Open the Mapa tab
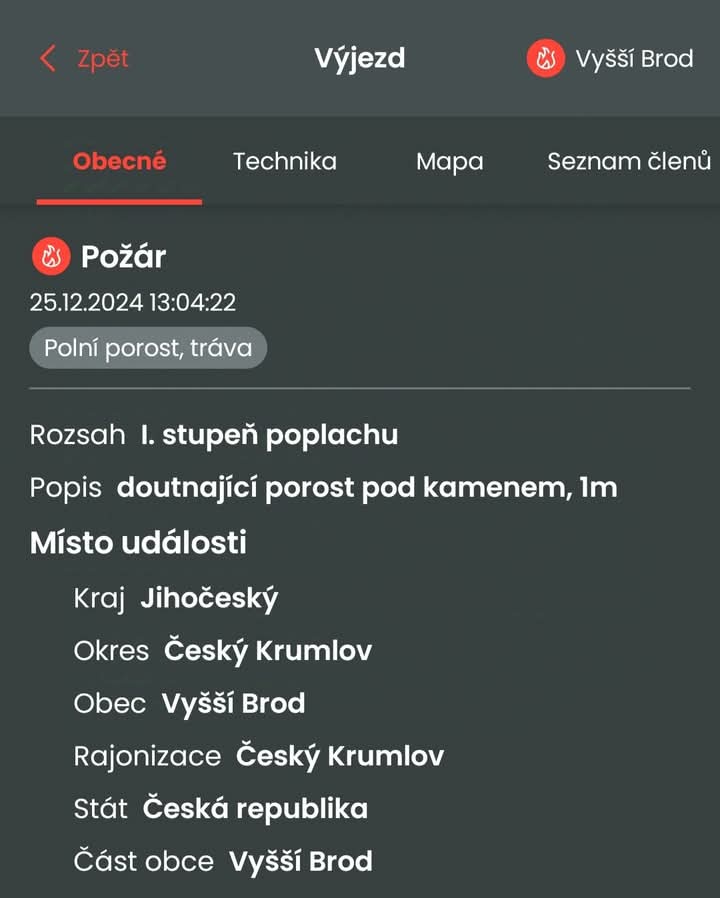Image resolution: width=720 pixels, height=898 pixels. coord(450,162)
